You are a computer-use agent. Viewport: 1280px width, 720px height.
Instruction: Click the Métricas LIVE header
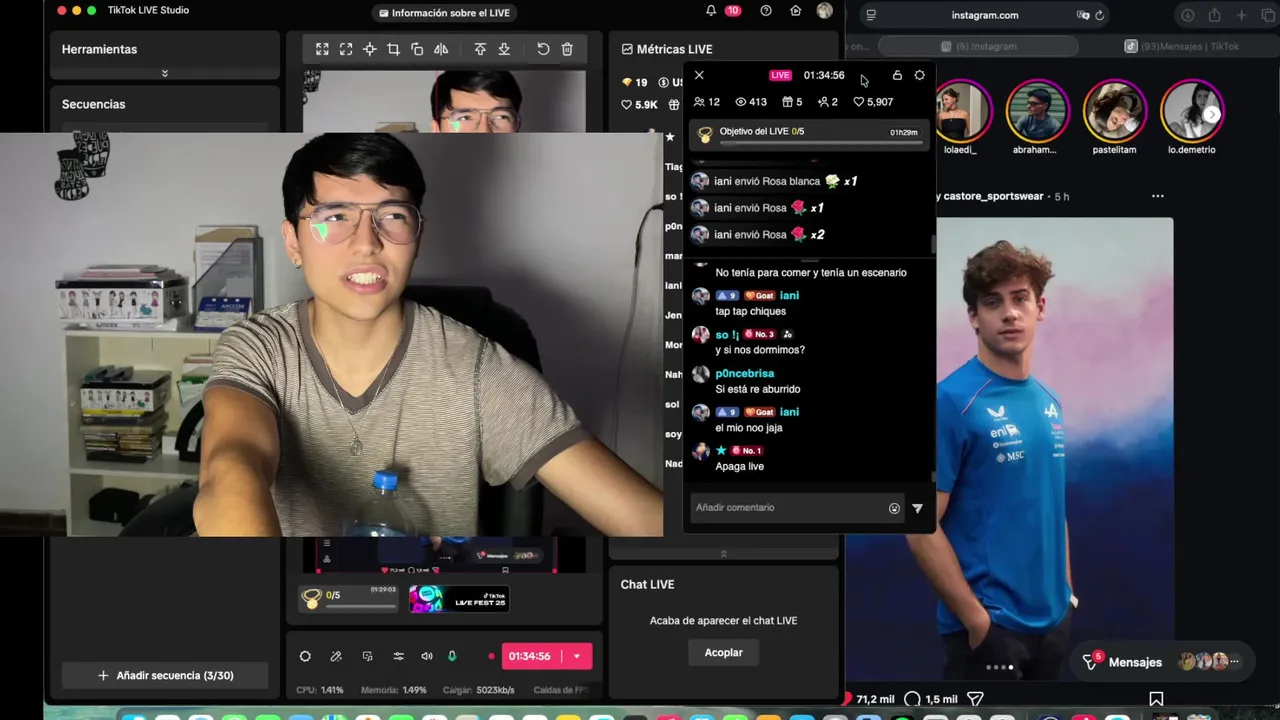point(667,49)
